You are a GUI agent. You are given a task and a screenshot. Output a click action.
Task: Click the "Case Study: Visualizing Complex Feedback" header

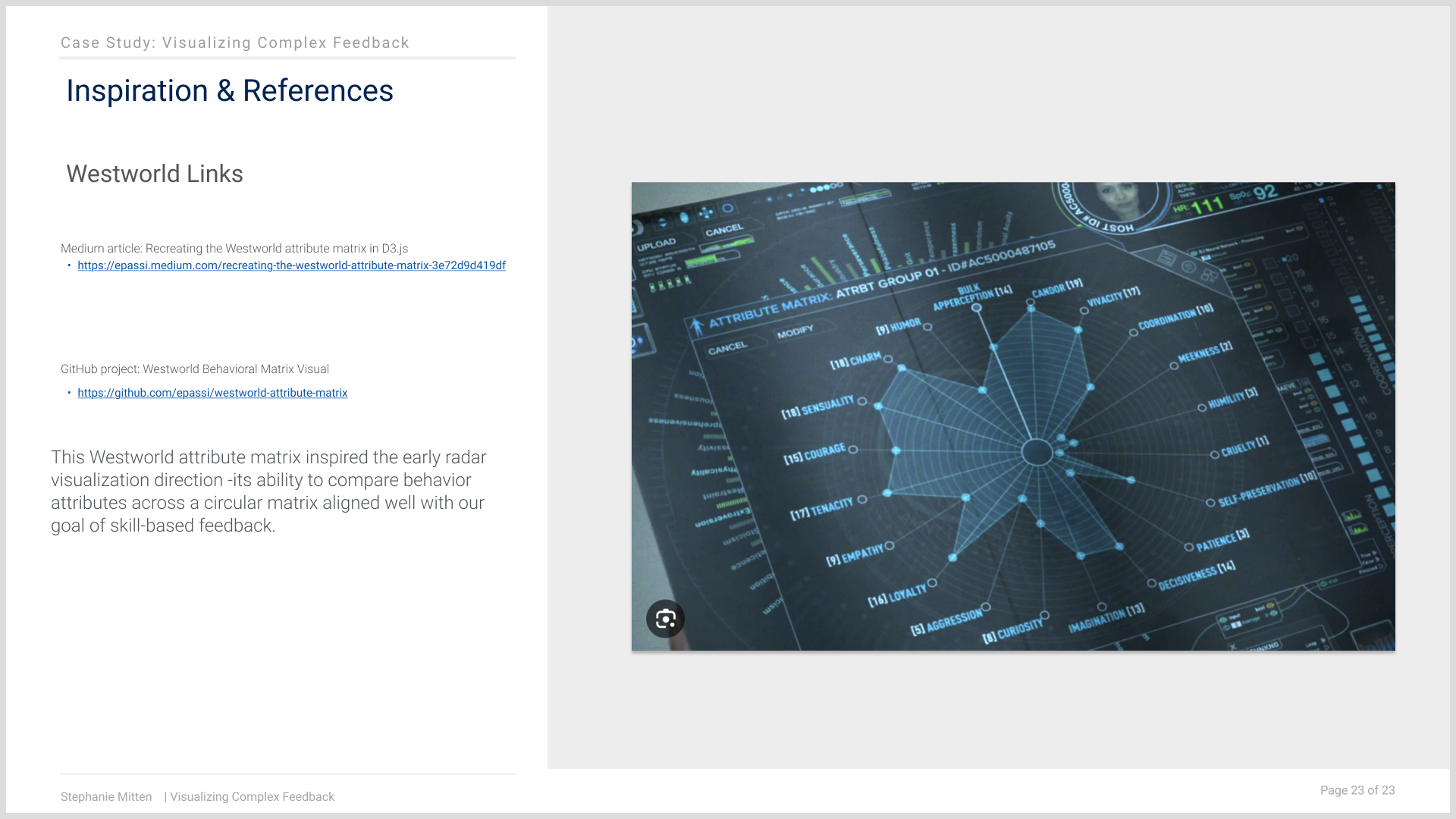[235, 43]
